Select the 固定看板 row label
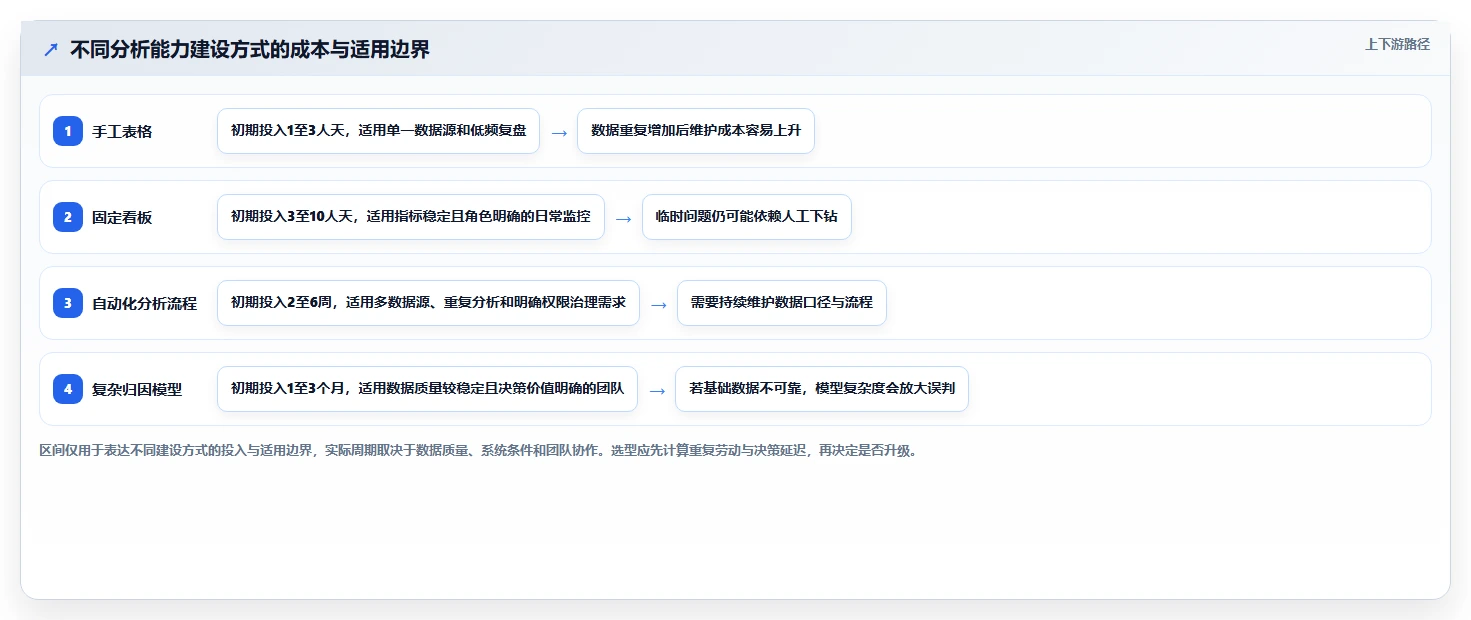This screenshot has width=1471, height=620. pos(122,217)
